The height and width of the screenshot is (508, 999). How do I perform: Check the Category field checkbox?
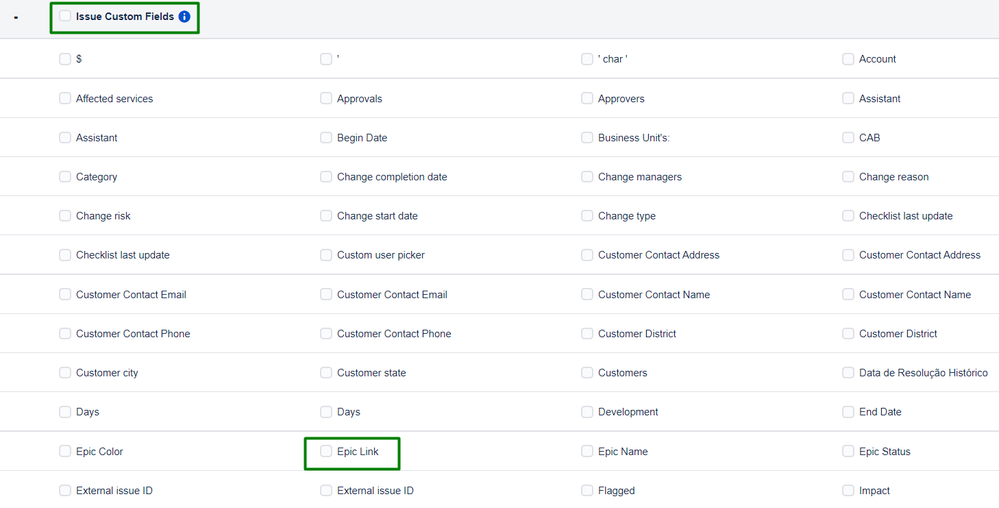click(x=65, y=177)
